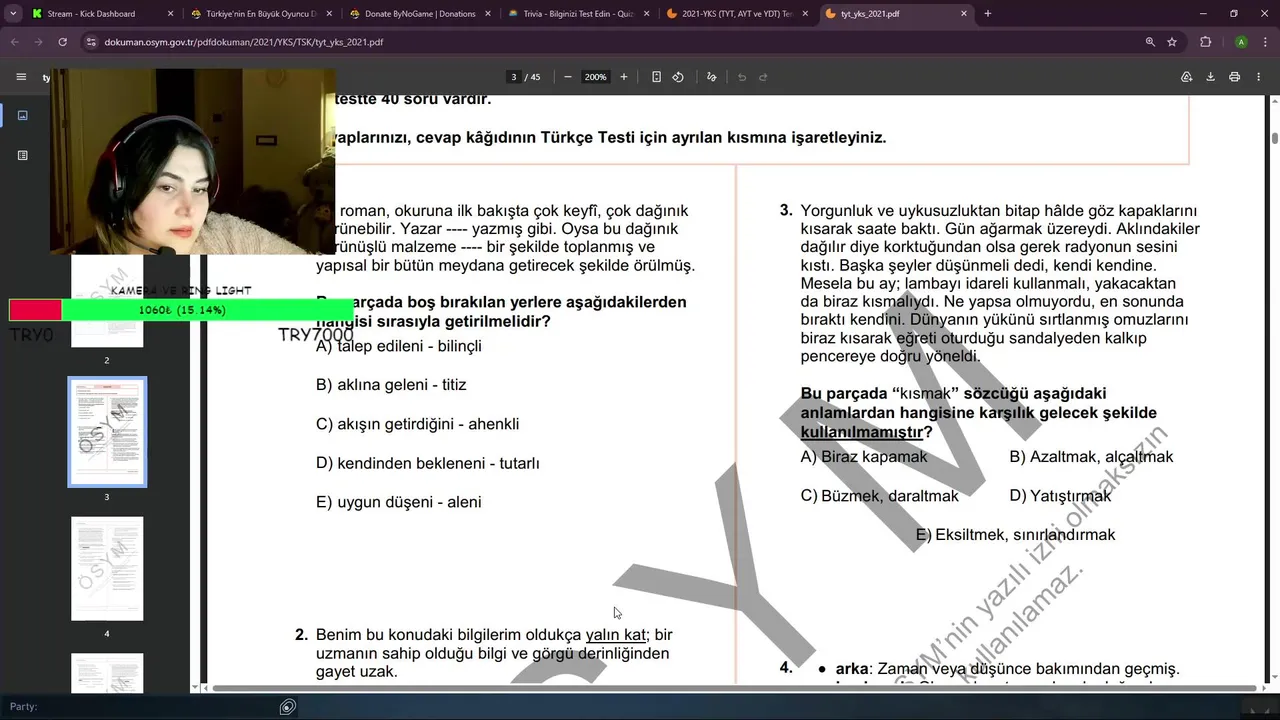Zoom in the PDF with plus button

624,77
